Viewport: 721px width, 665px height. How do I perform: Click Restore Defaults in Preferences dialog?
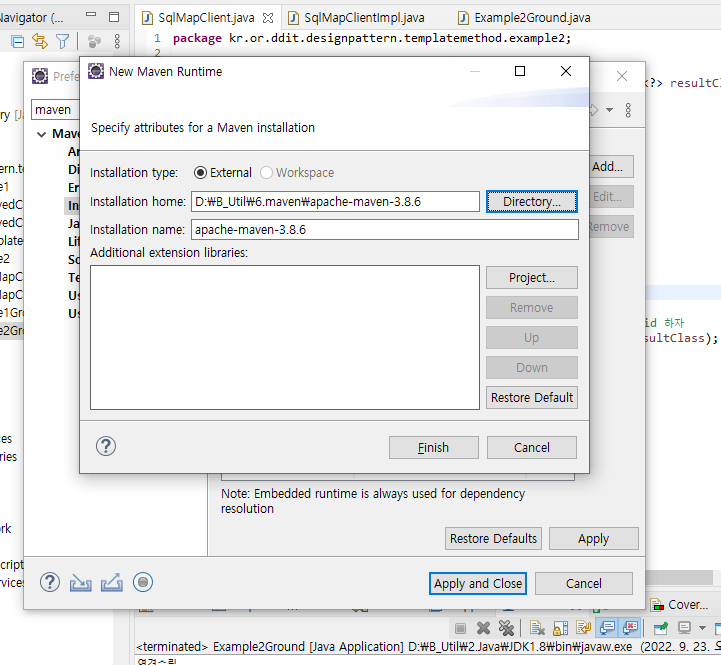[493, 539]
